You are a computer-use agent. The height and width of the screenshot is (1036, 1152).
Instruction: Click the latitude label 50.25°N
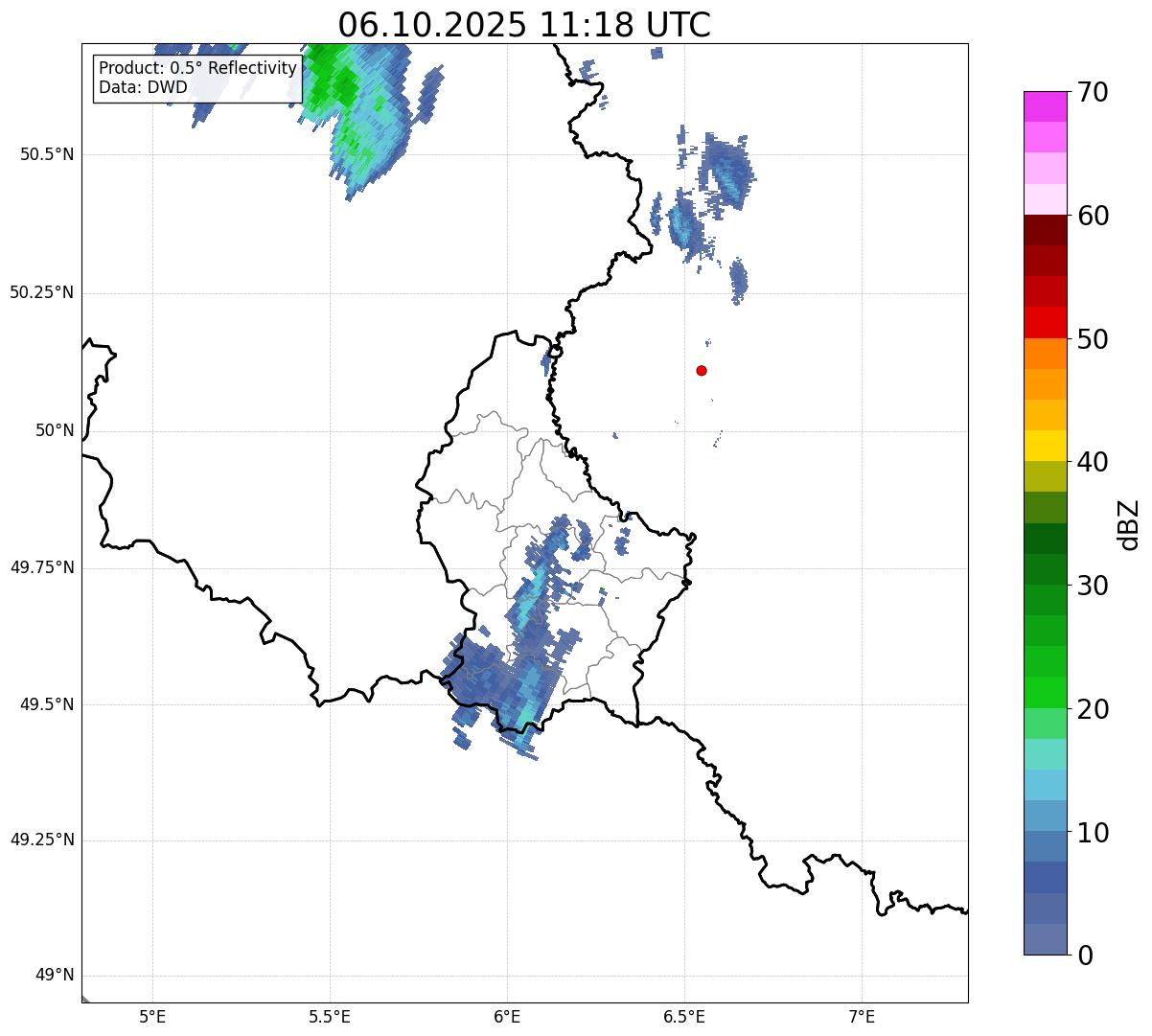pyautogui.click(x=41, y=292)
